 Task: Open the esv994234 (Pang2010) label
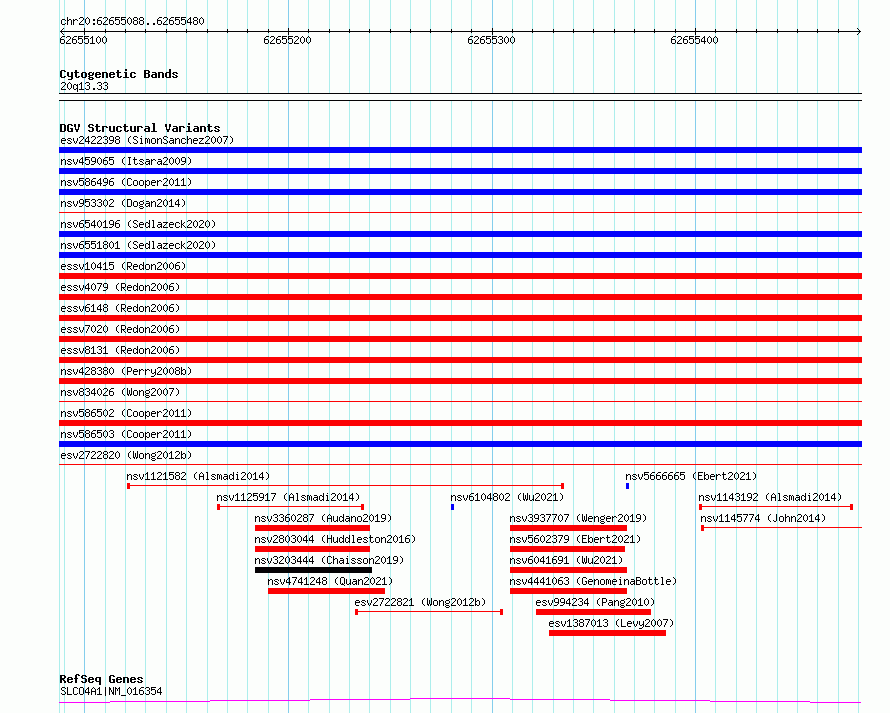(595, 602)
